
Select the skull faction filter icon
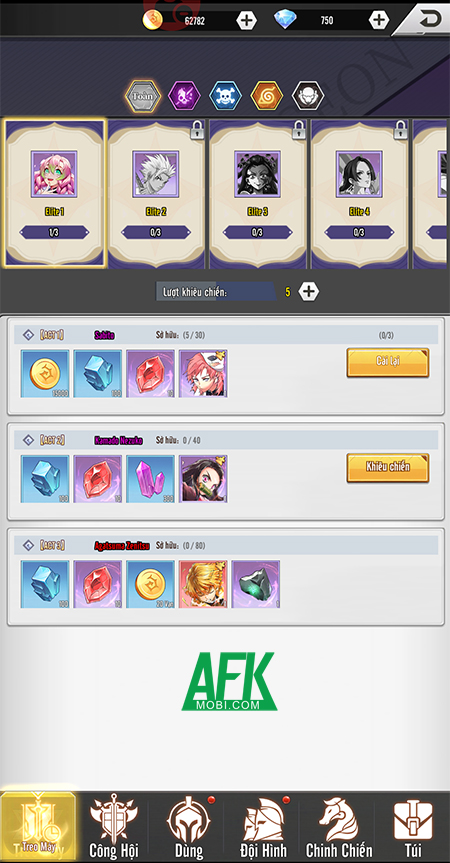click(x=226, y=96)
